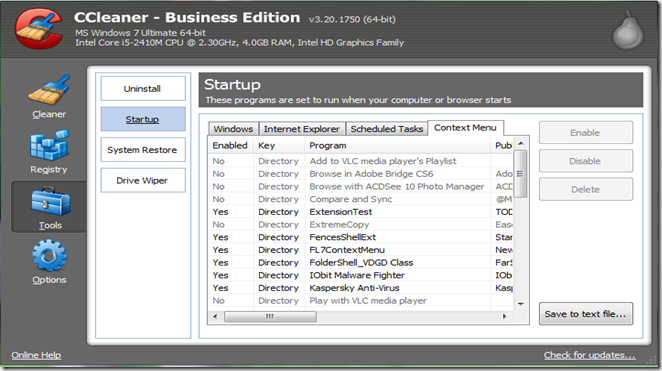Click Directory cell in Compare and Sync row
662x371 pixels.
point(279,199)
